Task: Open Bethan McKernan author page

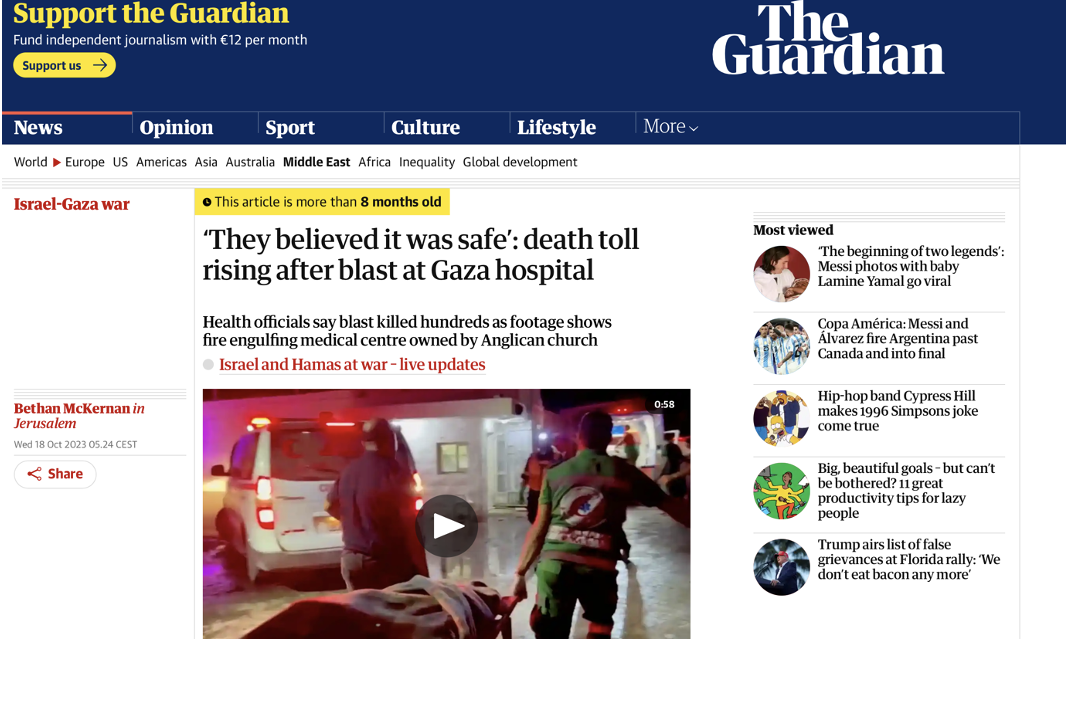Action: click(x=72, y=408)
